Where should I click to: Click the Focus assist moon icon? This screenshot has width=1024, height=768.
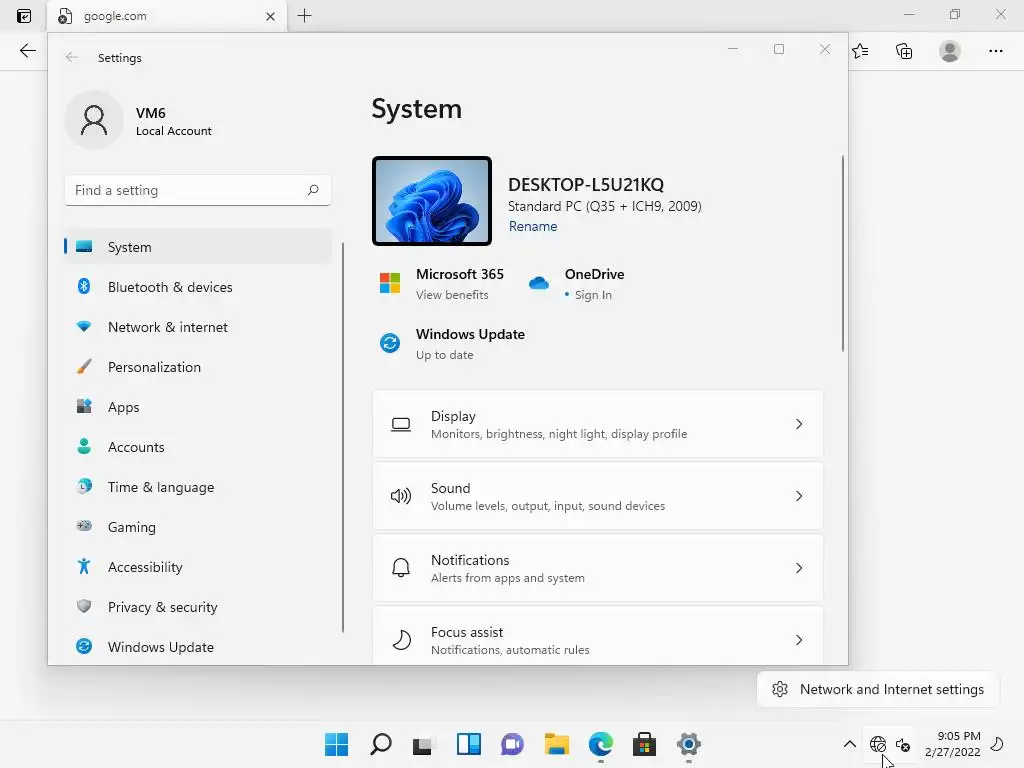click(x=402, y=639)
